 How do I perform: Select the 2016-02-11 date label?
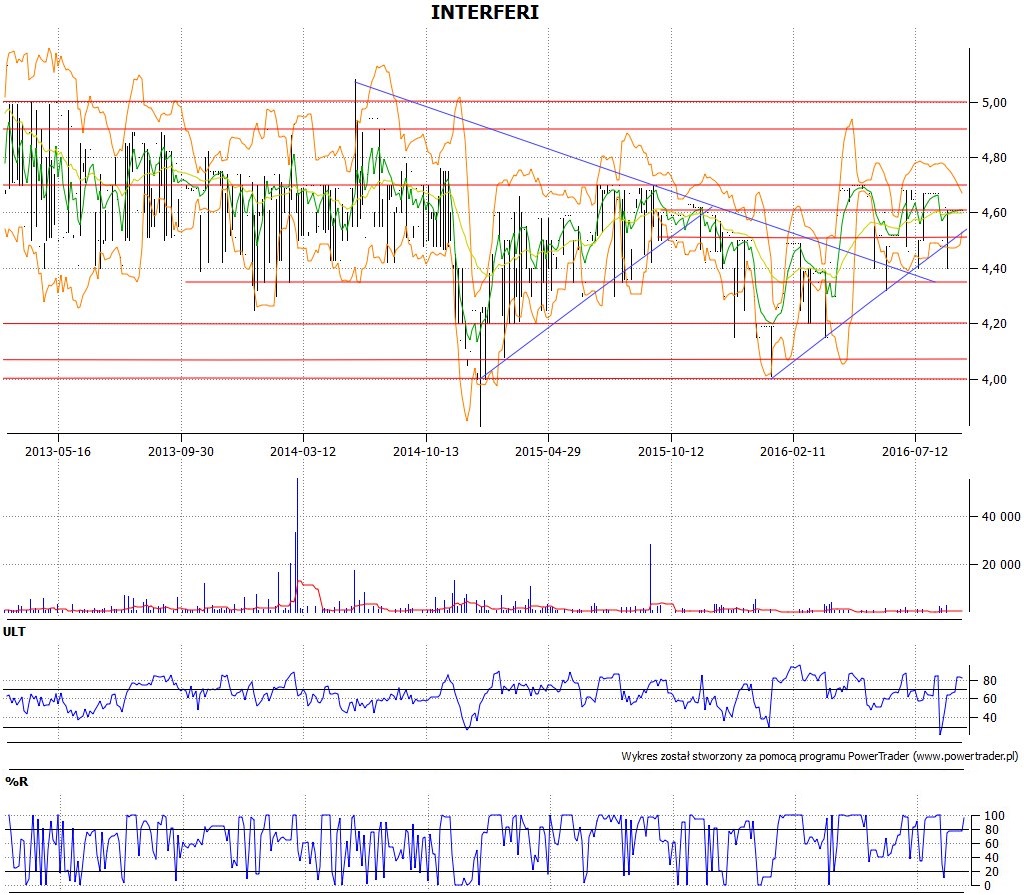[793, 451]
